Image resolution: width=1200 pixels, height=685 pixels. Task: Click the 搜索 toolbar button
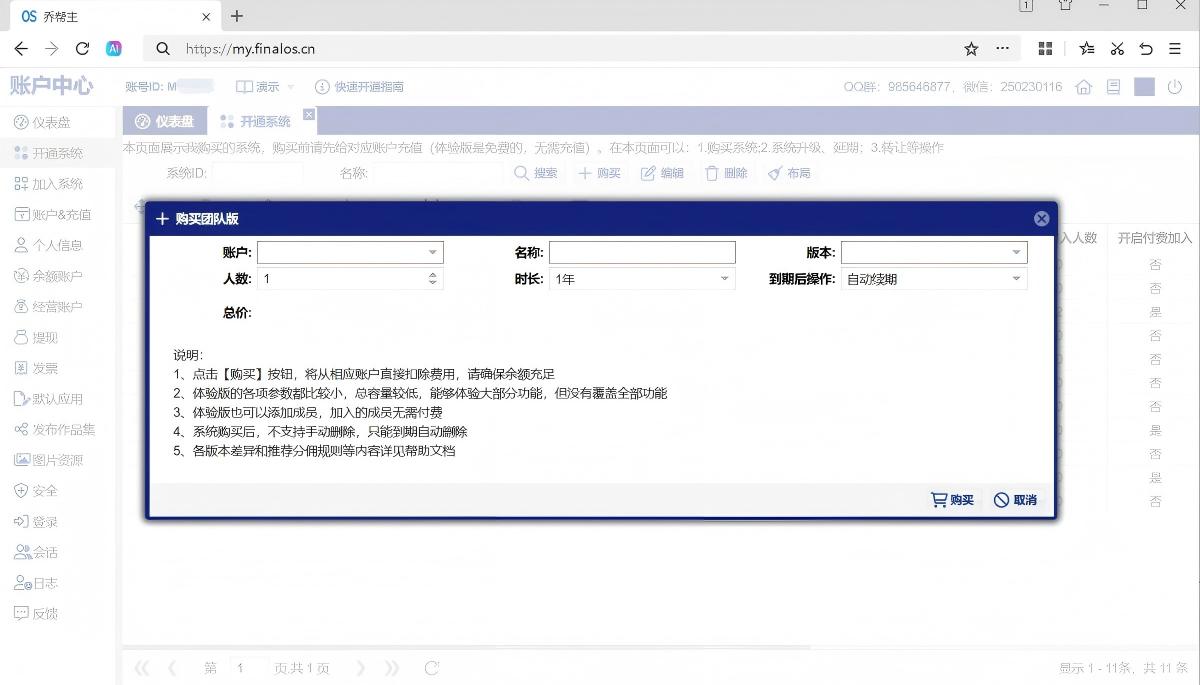(536, 173)
